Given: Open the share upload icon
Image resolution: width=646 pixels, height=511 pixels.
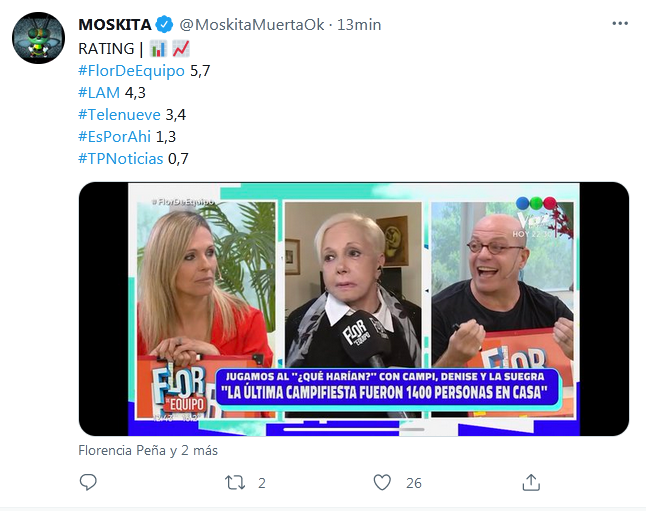Looking at the screenshot, I should [x=531, y=482].
